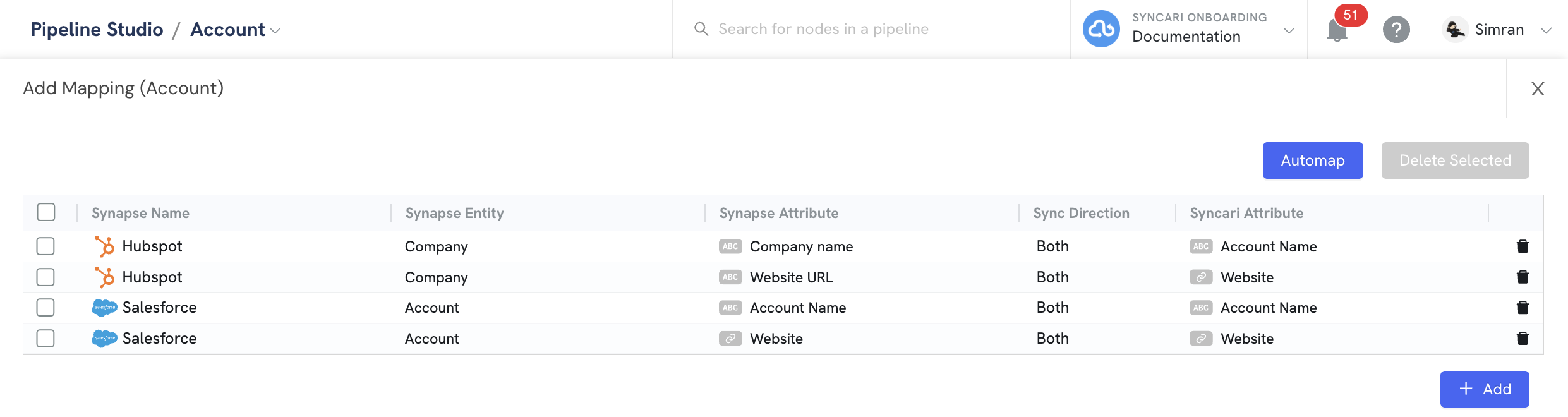
Task: Expand the Simran user menu
Action: tap(1546, 30)
